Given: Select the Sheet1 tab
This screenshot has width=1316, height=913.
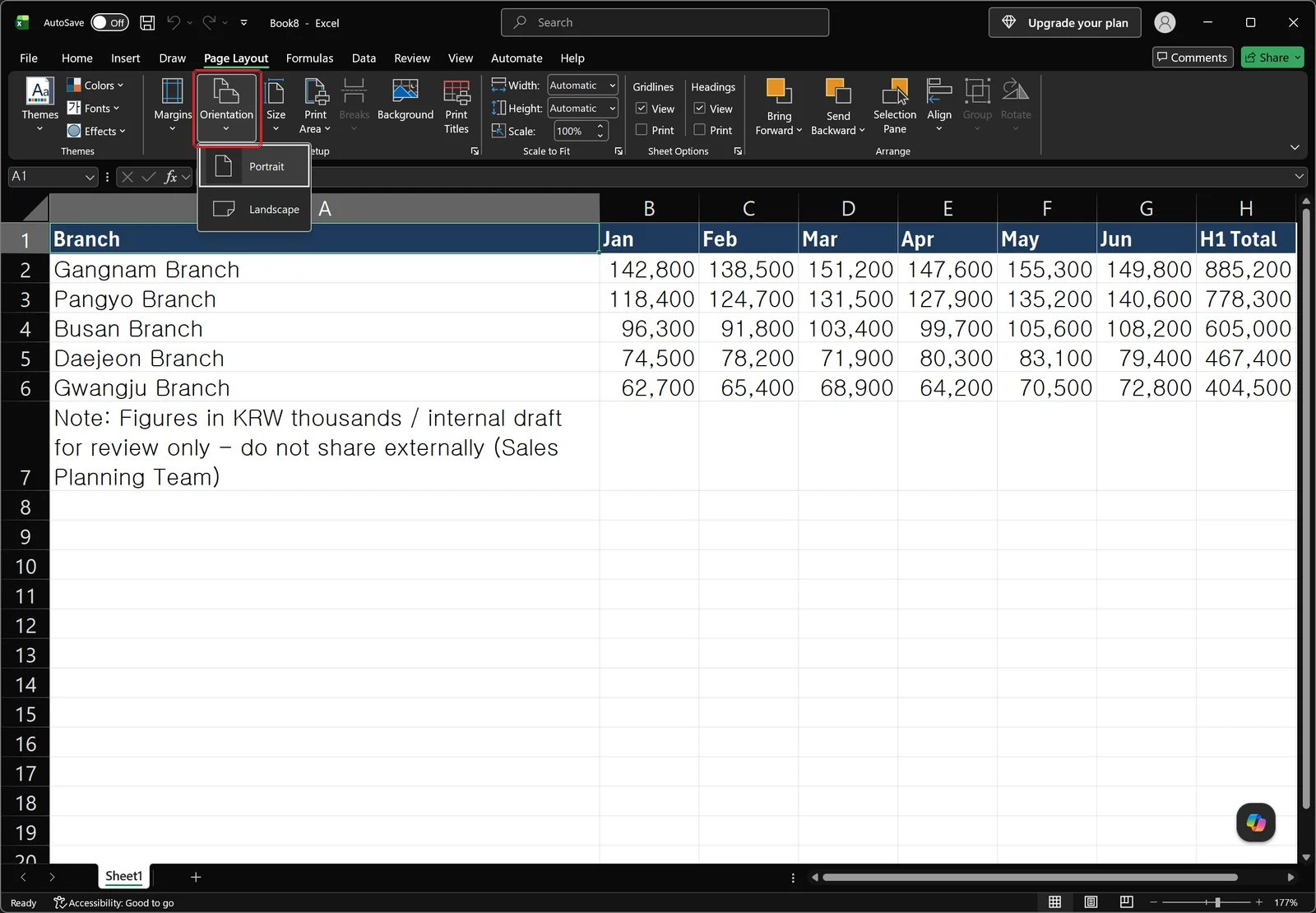Looking at the screenshot, I should tap(123, 876).
